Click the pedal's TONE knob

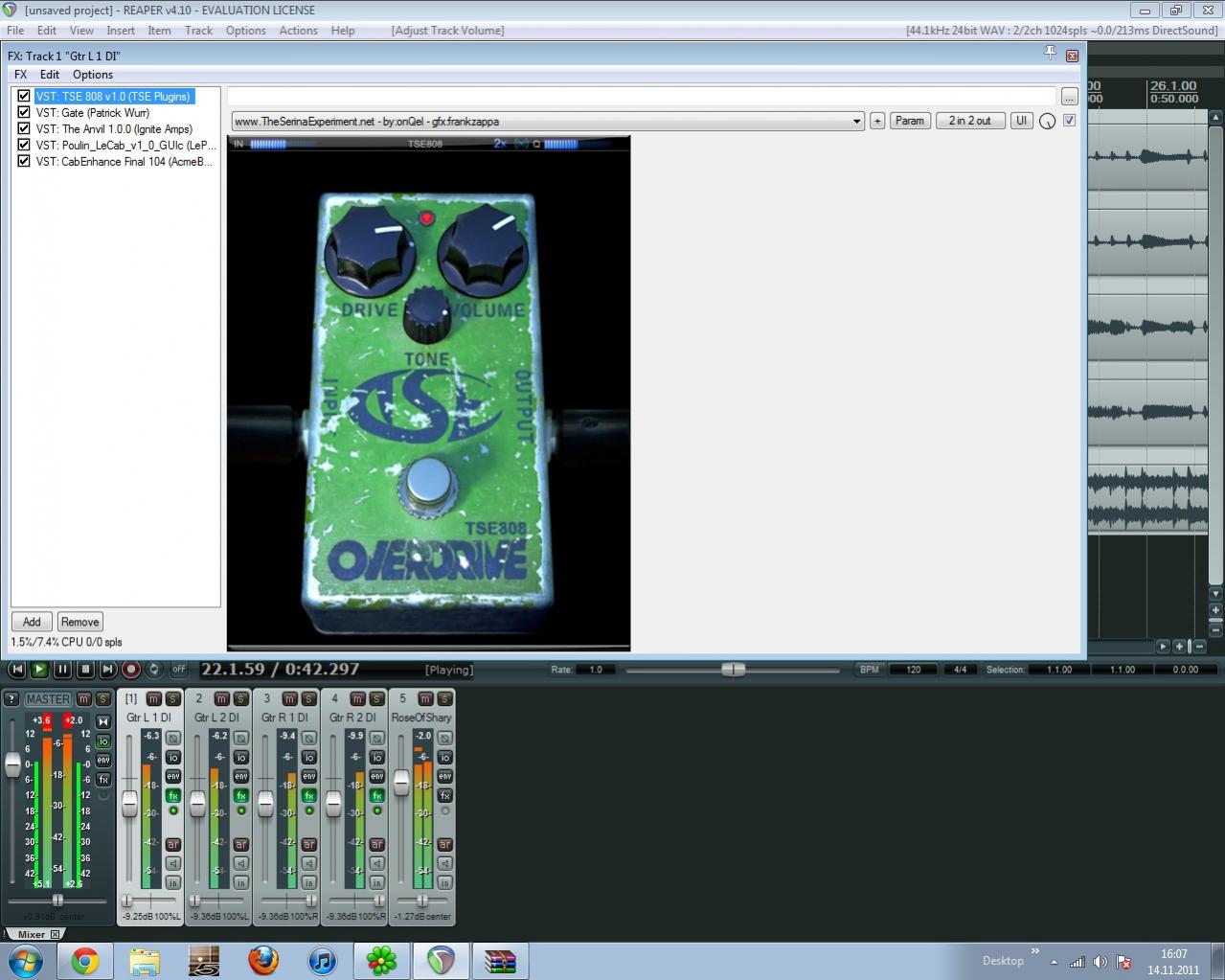(426, 317)
